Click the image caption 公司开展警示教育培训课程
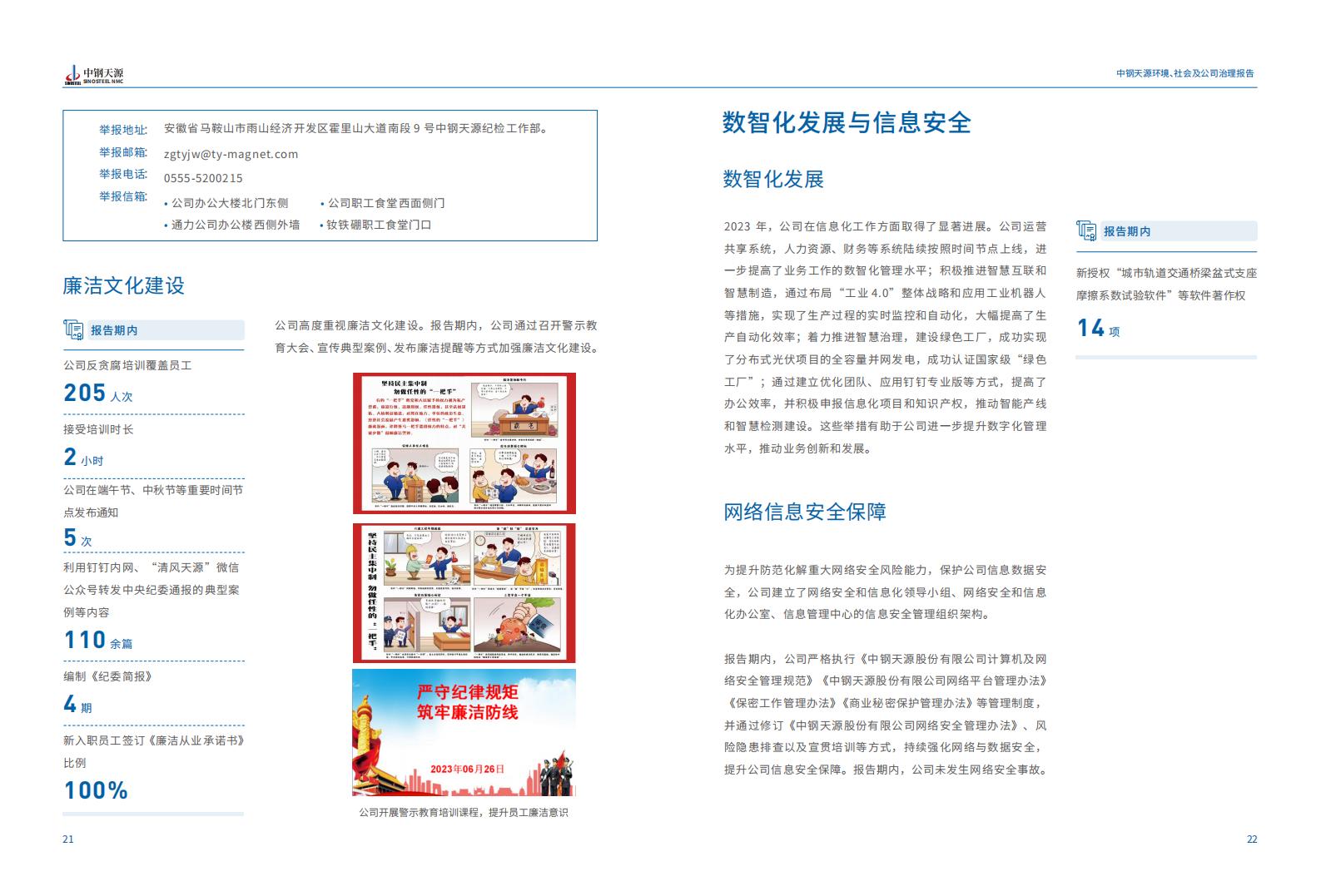The width and height of the screenshot is (1321, 896). pos(464,812)
